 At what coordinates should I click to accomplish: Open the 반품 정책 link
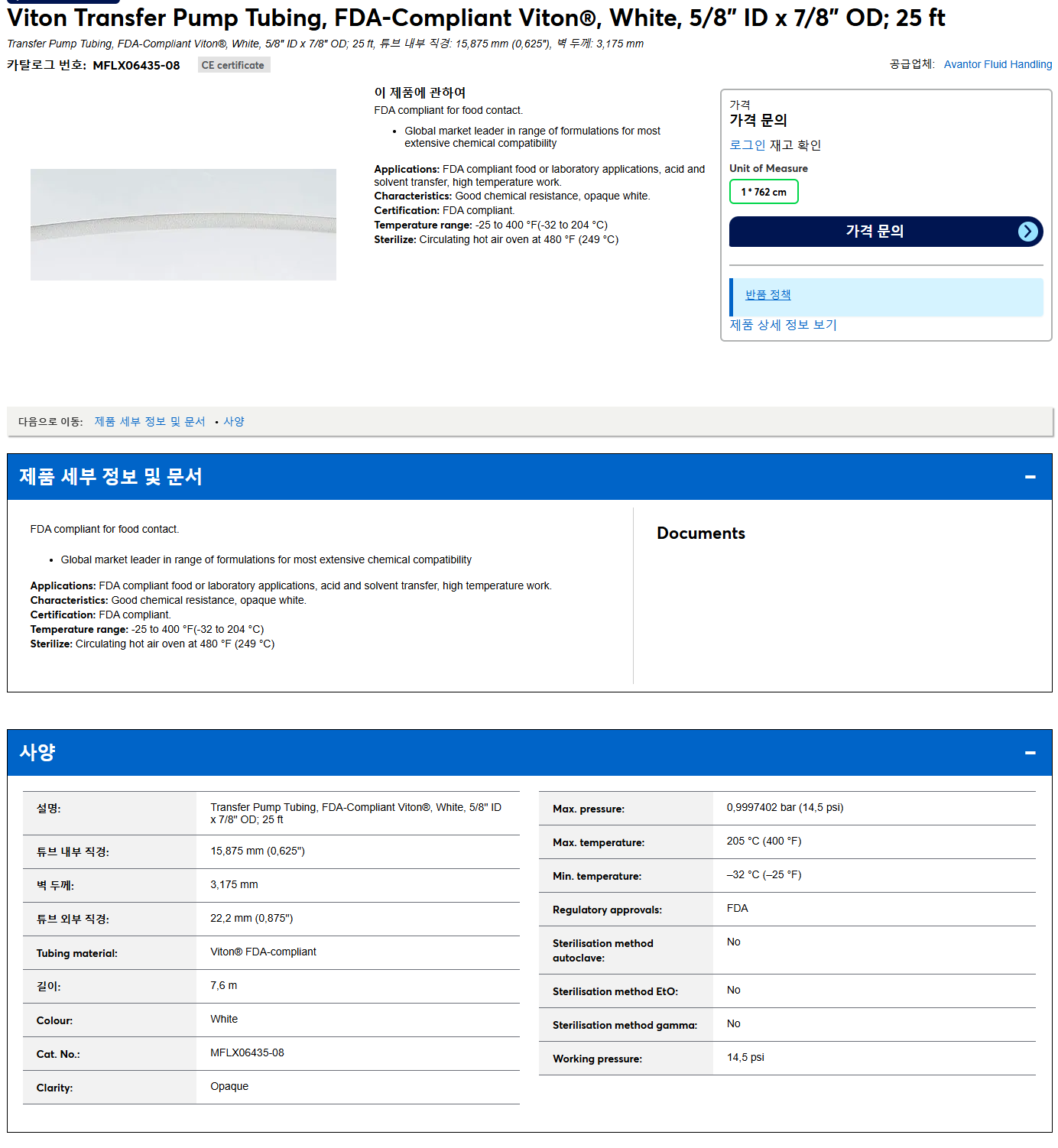point(768,295)
